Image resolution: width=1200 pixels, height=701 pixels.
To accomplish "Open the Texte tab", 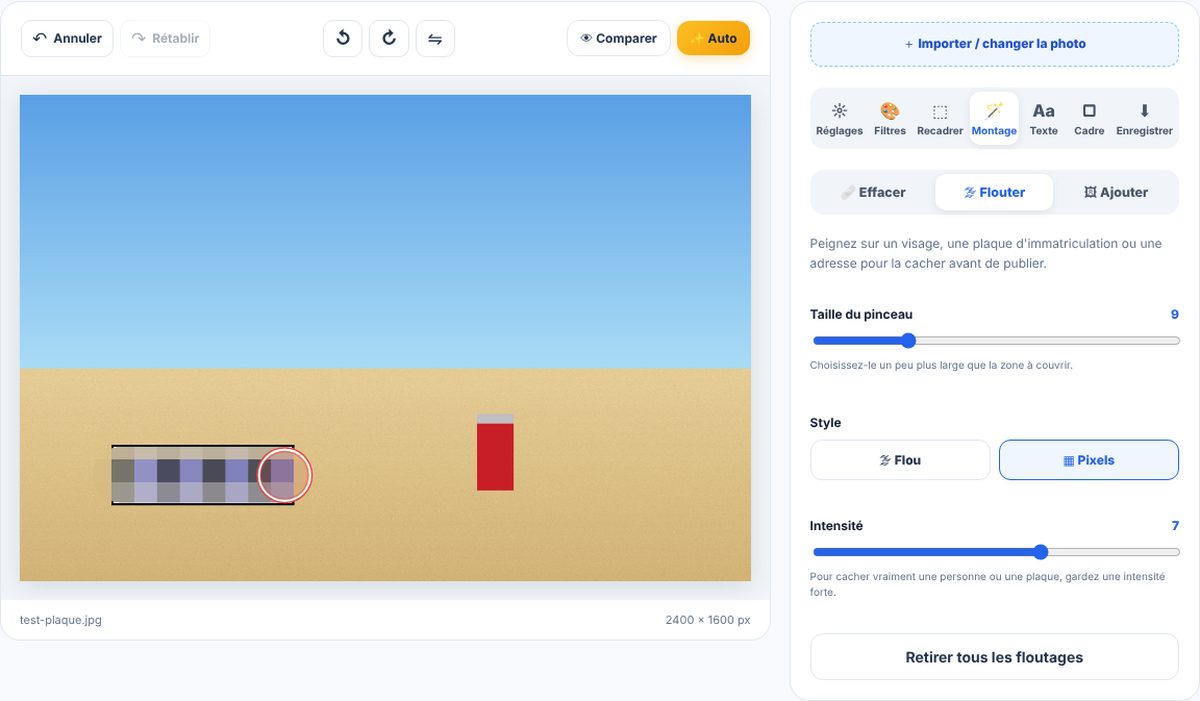I will tap(1044, 120).
